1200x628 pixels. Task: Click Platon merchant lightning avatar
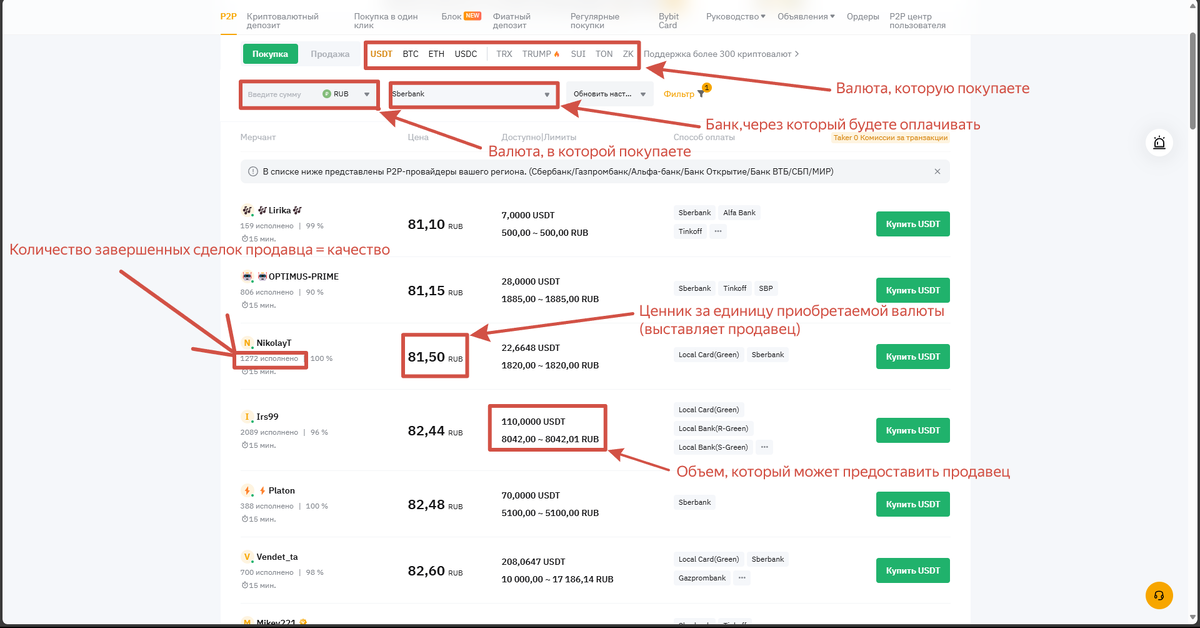click(x=247, y=490)
